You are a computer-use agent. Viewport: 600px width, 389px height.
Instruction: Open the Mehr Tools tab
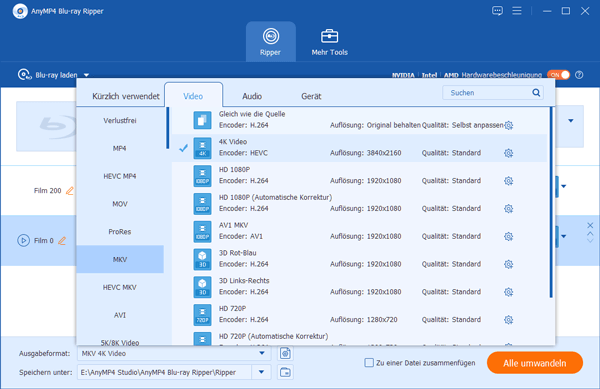[x=329, y=42]
